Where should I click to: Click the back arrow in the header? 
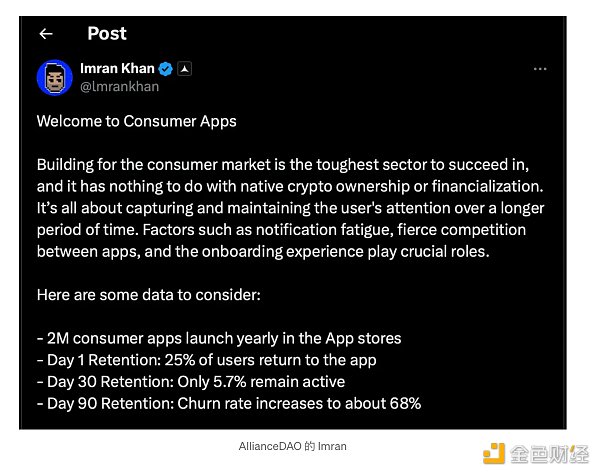46,34
